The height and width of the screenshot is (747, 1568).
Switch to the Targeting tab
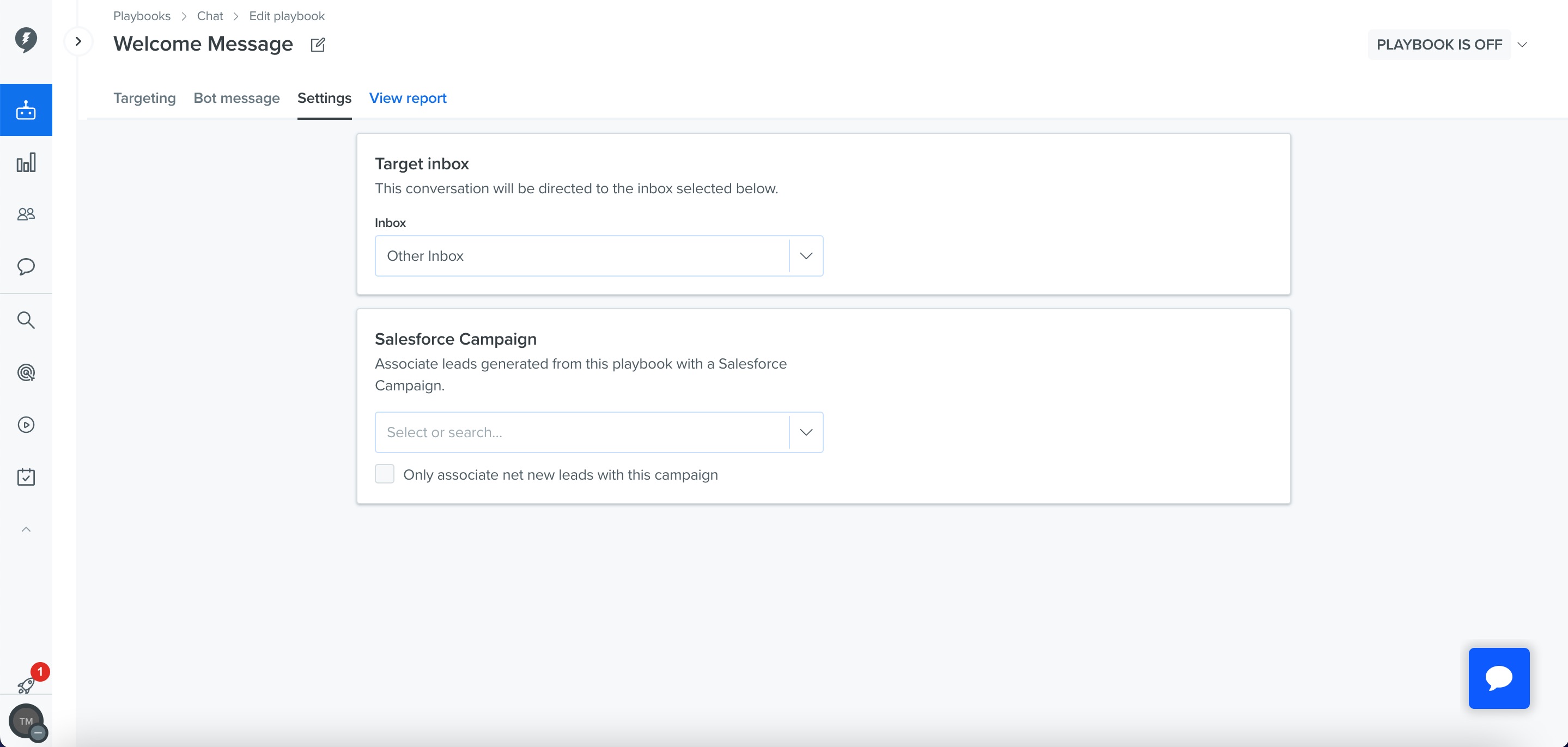coord(144,98)
